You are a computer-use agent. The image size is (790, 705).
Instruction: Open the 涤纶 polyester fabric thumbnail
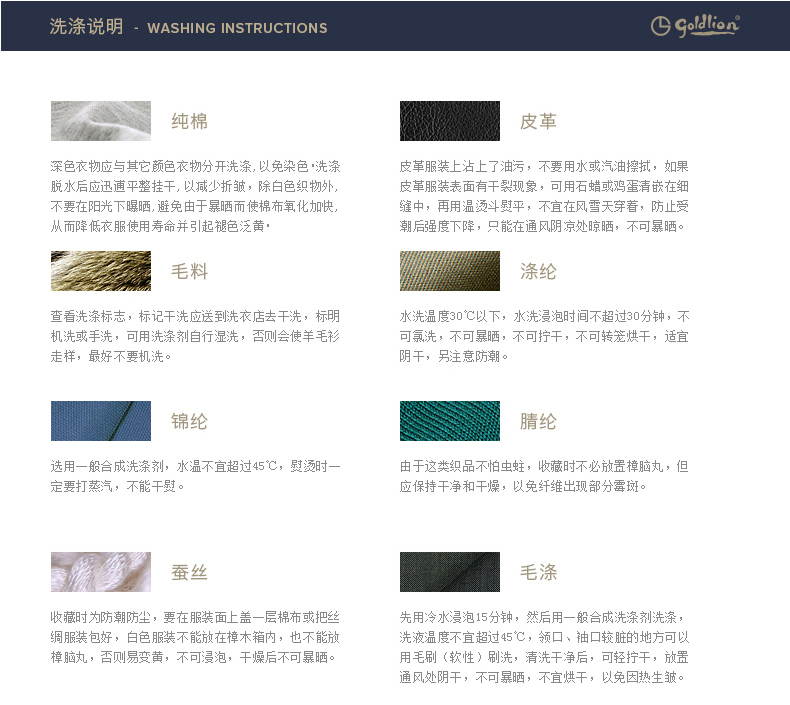tap(450, 271)
